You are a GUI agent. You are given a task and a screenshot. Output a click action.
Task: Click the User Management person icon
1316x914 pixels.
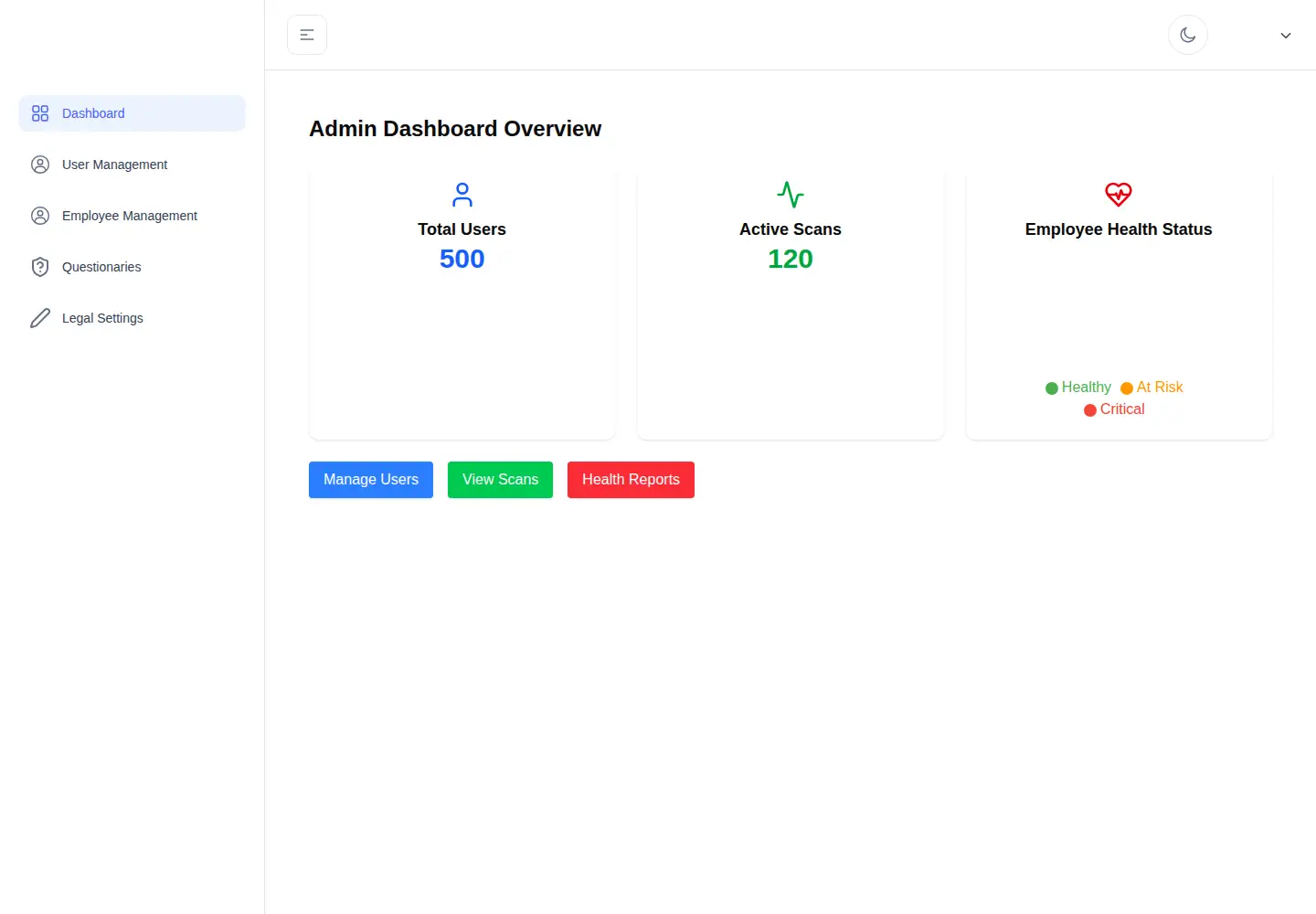(40, 165)
